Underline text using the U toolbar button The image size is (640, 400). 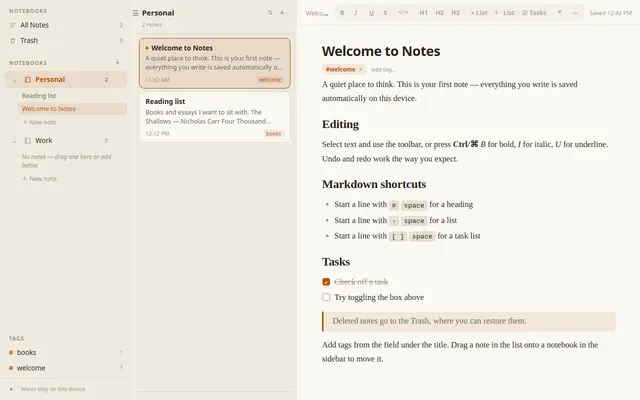point(371,13)
